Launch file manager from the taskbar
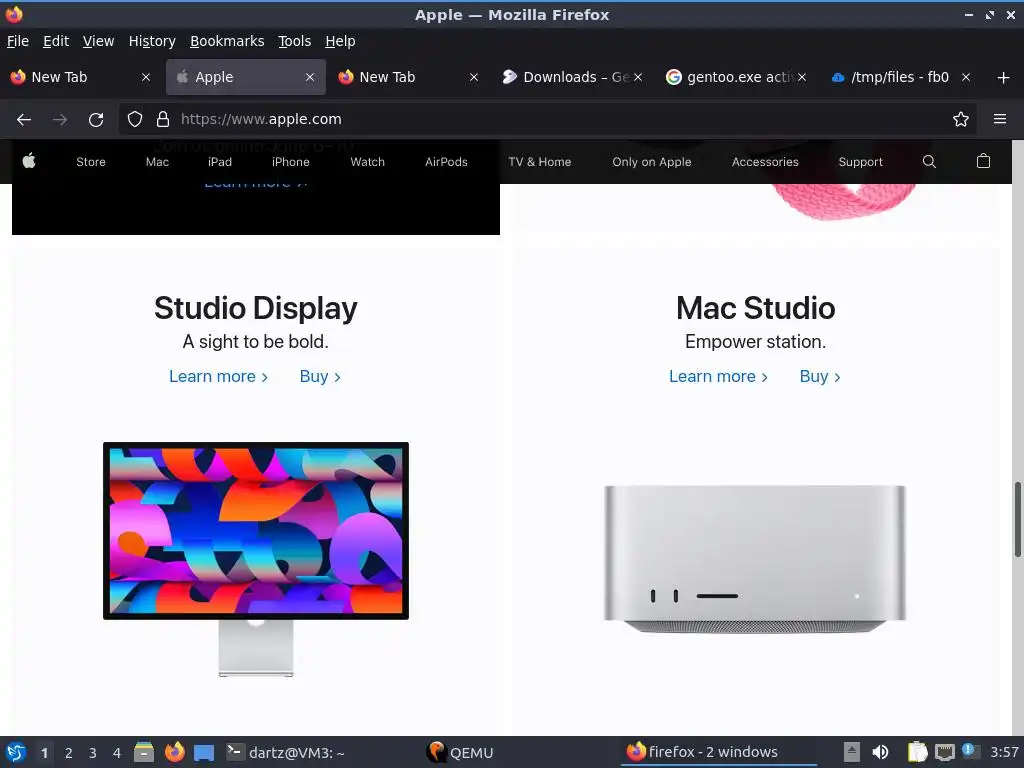The height and width of the screenshot is (768, 1024). tap(144, 752)
